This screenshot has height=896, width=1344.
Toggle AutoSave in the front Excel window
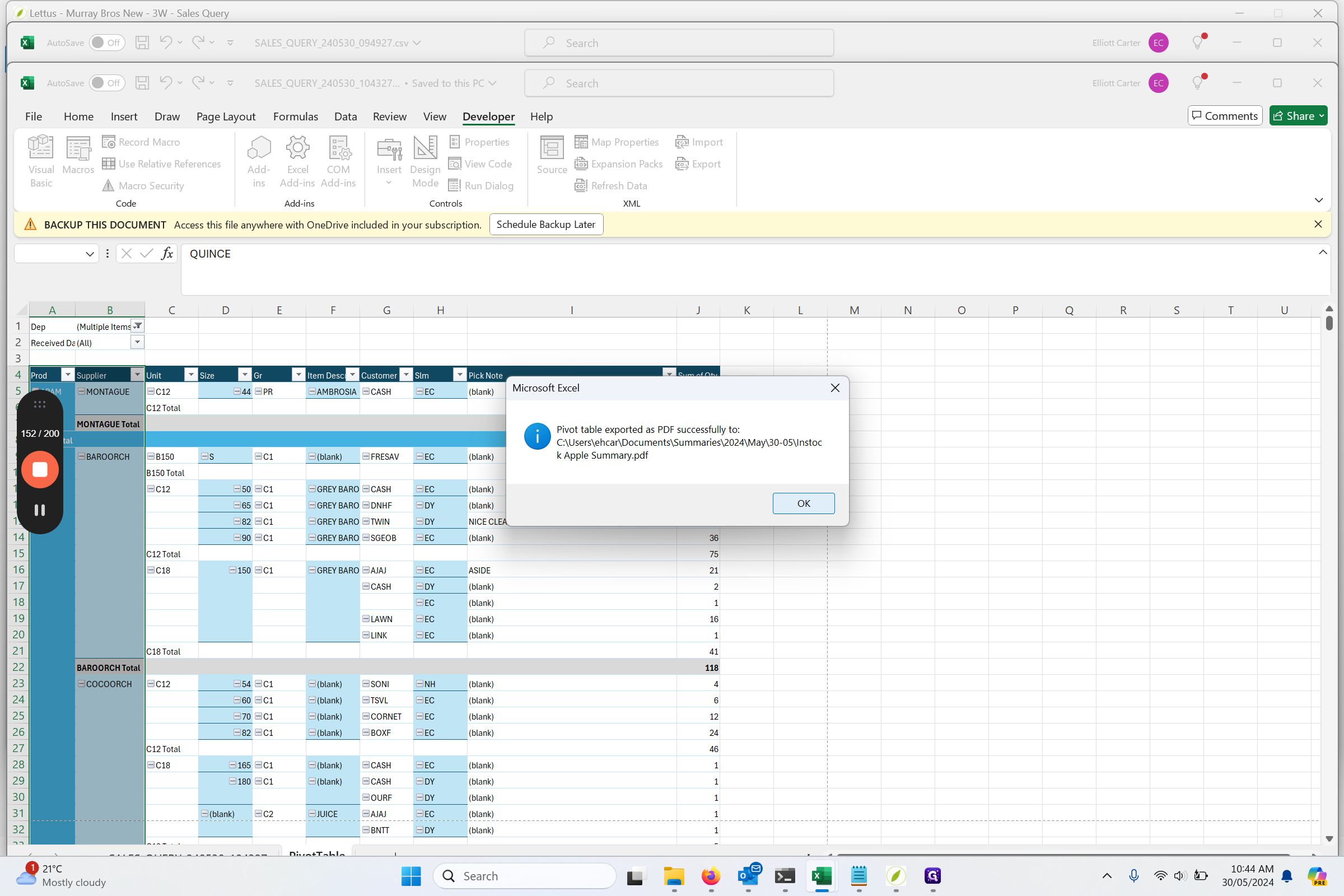click(x=107, y=83)
